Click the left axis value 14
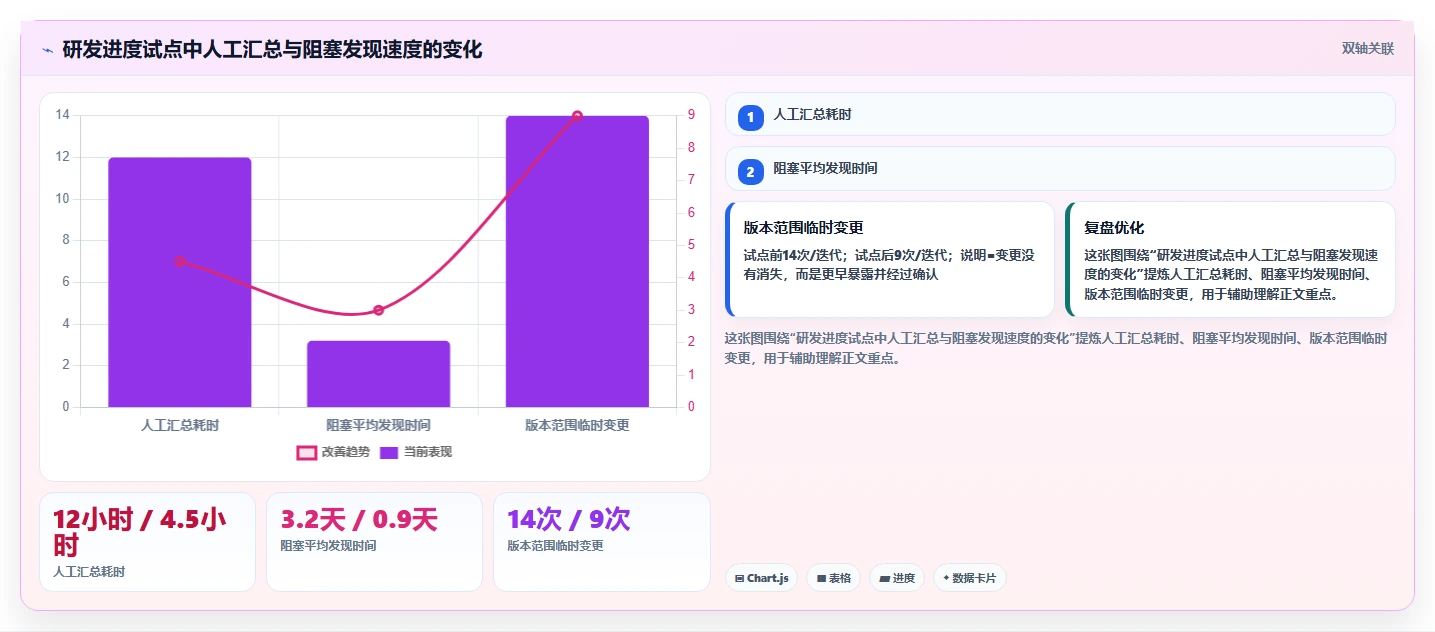This screenshot has width=1435, height=632. [62, 115]
